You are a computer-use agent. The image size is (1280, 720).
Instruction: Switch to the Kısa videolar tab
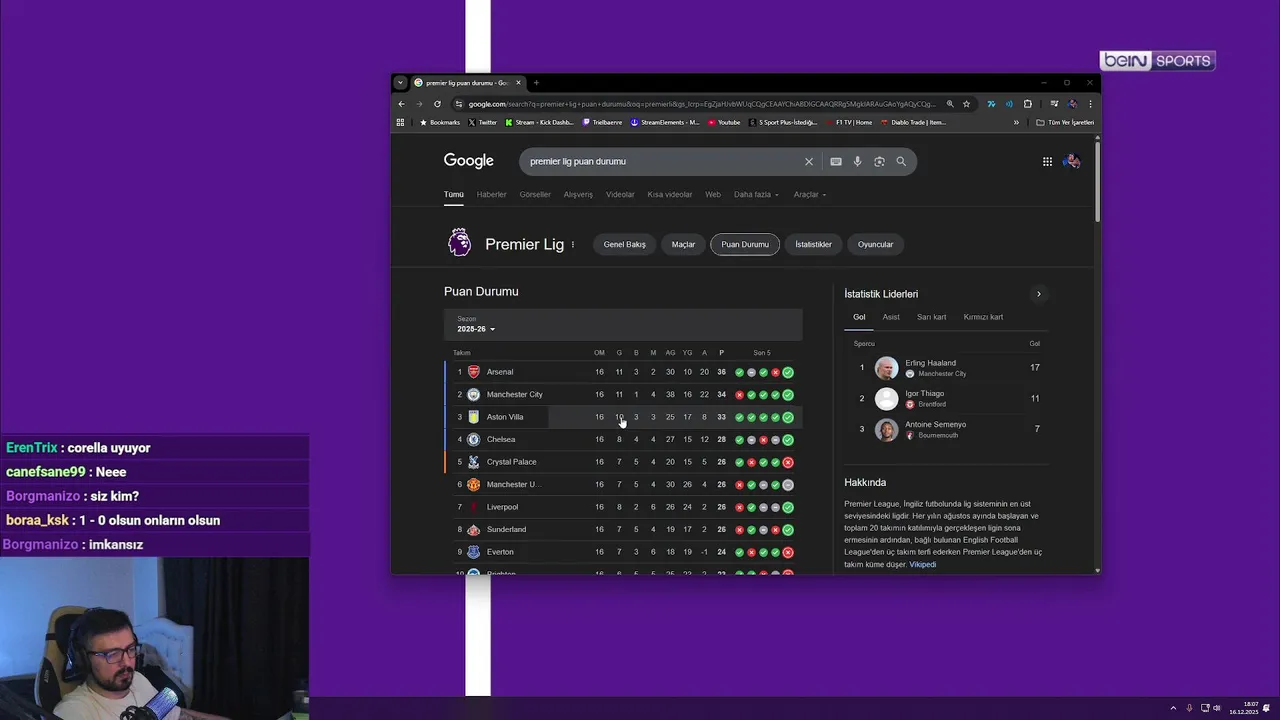(x=670, y=194)
